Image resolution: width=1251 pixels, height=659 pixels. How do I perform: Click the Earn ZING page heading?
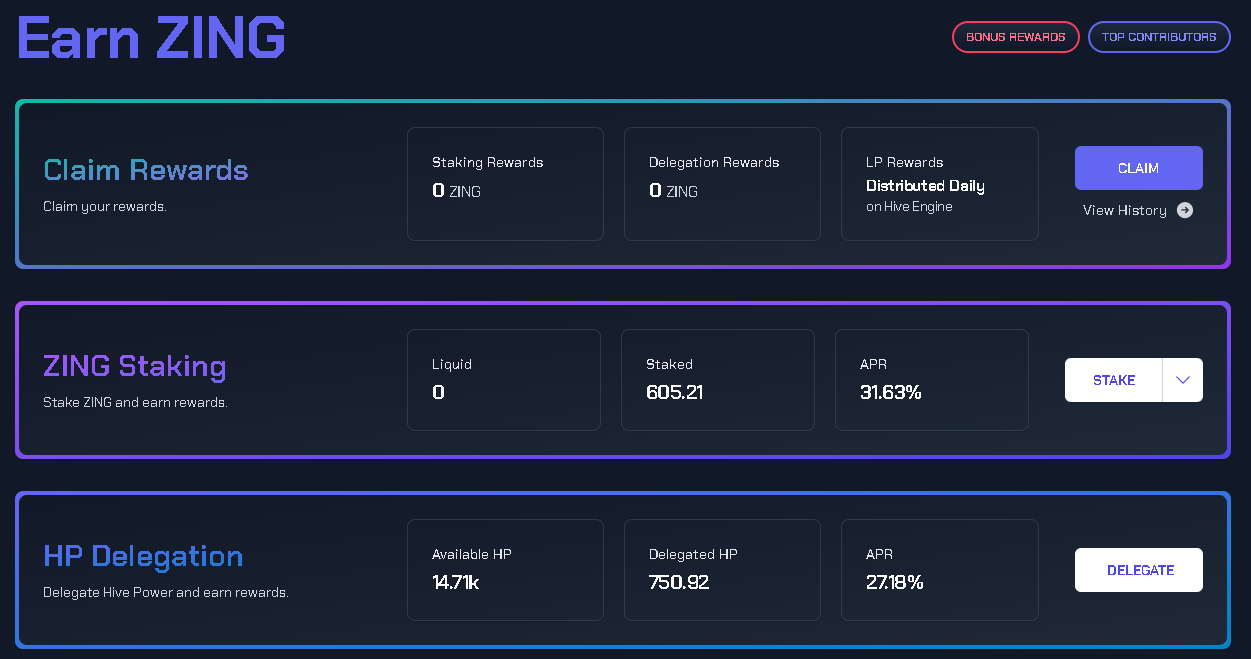coord(152,36)
